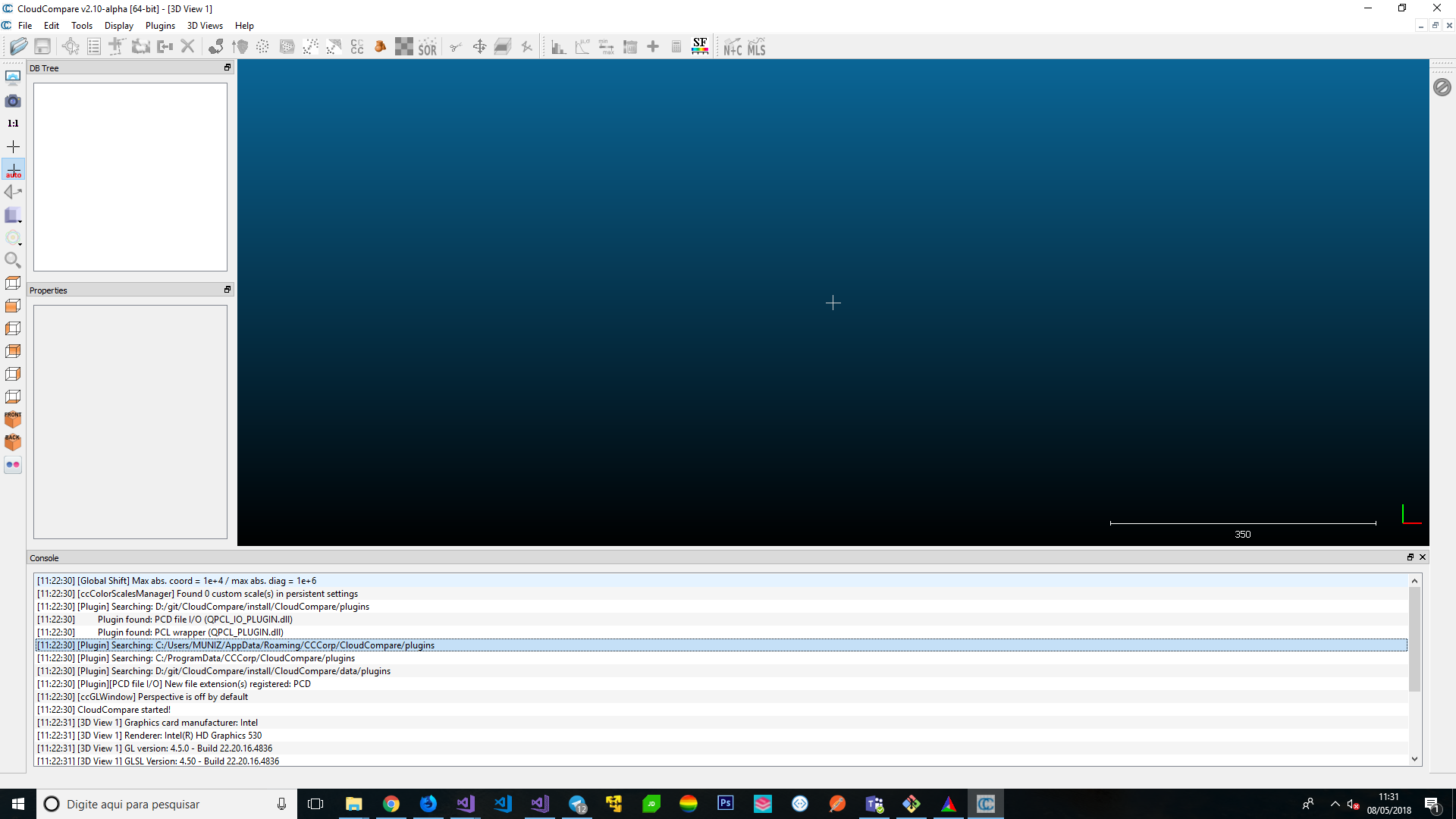This screenshot has width=1456, height=819.
Task: Open the 3D Views menu
Action: pyautogui.click(x=205, y=25)
